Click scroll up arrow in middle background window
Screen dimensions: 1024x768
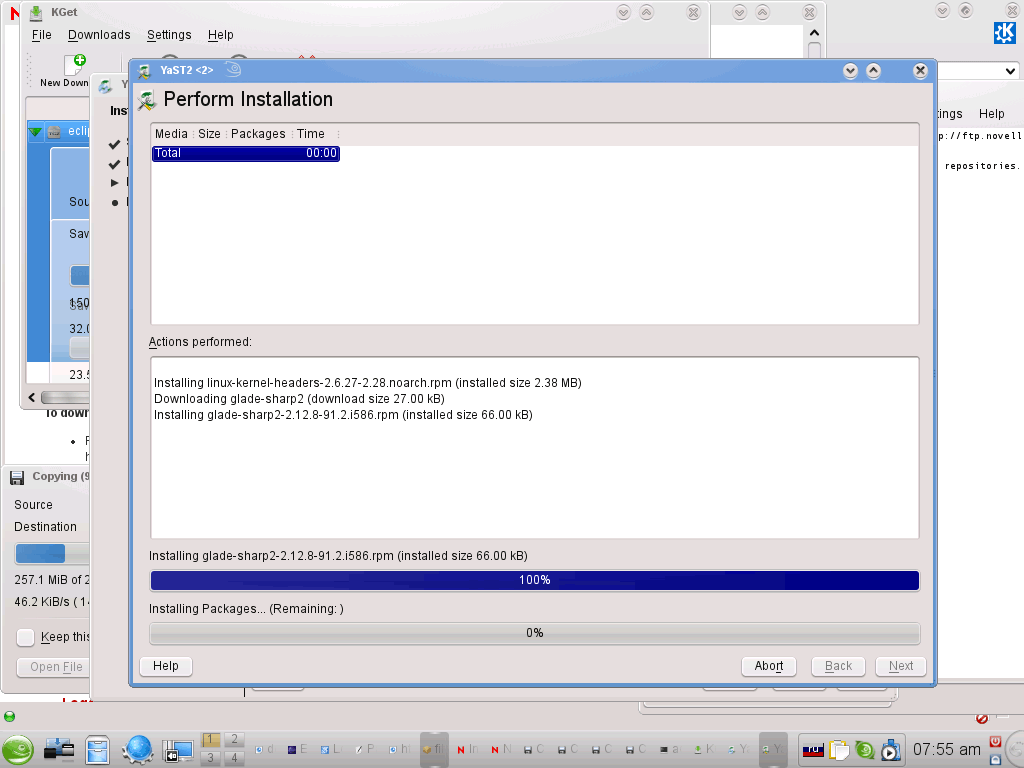coord(814,33)
